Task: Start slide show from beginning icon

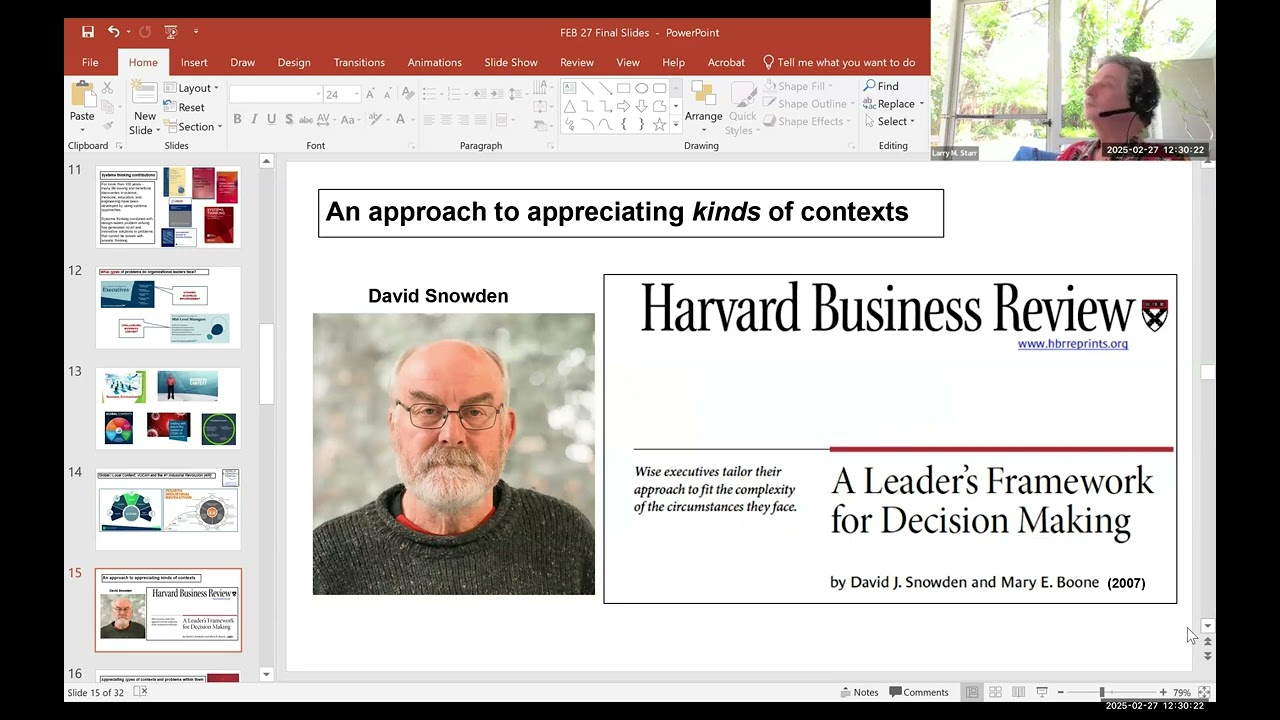Action: (x=170, y=32)
